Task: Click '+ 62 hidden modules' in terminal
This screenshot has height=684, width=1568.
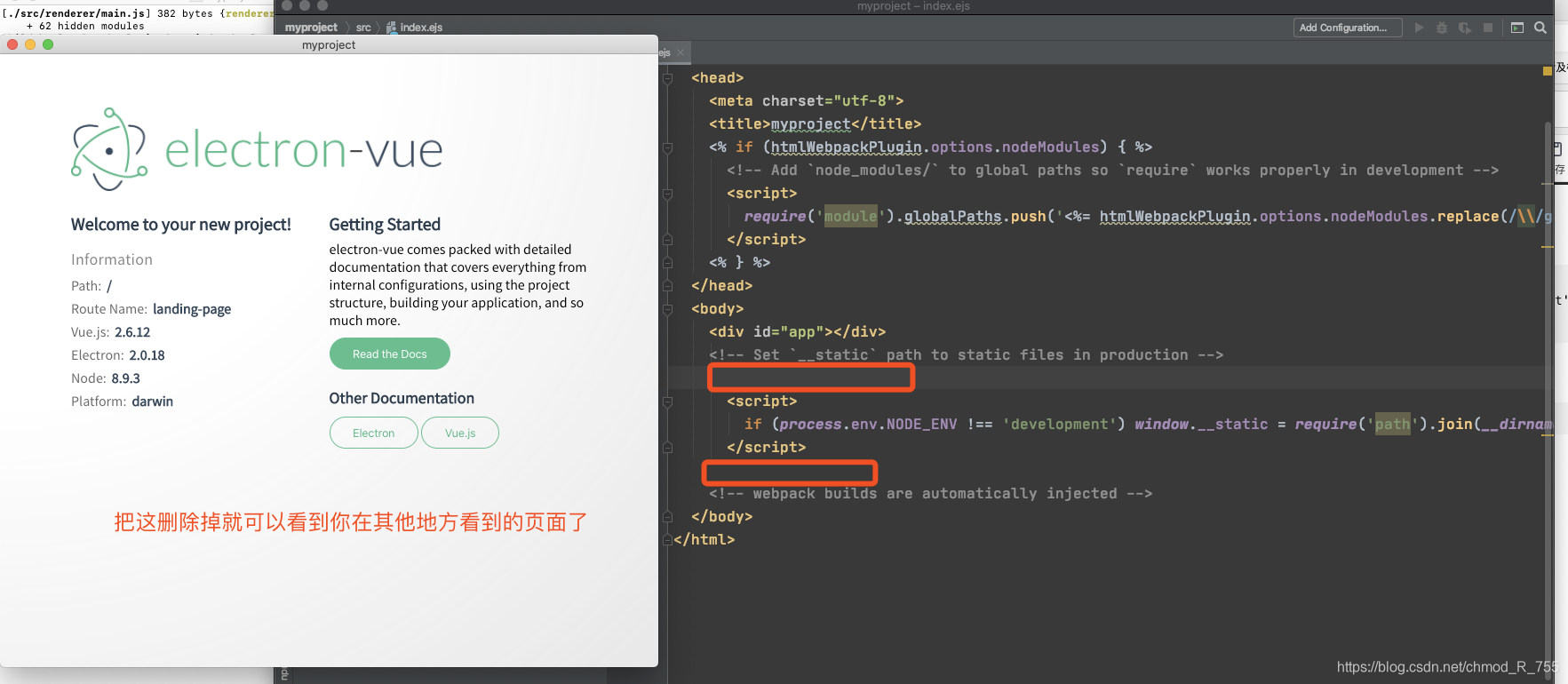Action: (x=85, y=26)
